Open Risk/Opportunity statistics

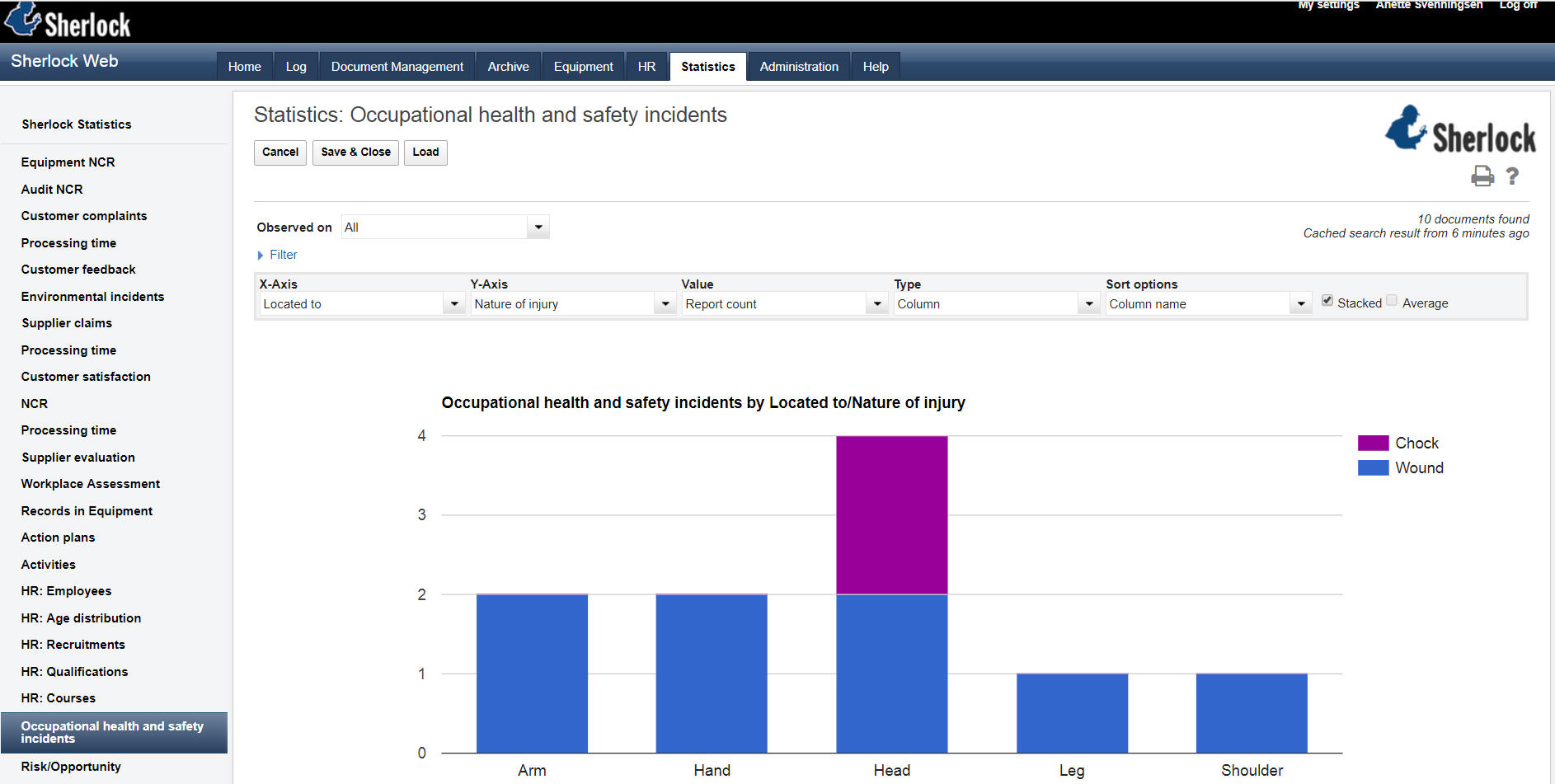(71, 767)
